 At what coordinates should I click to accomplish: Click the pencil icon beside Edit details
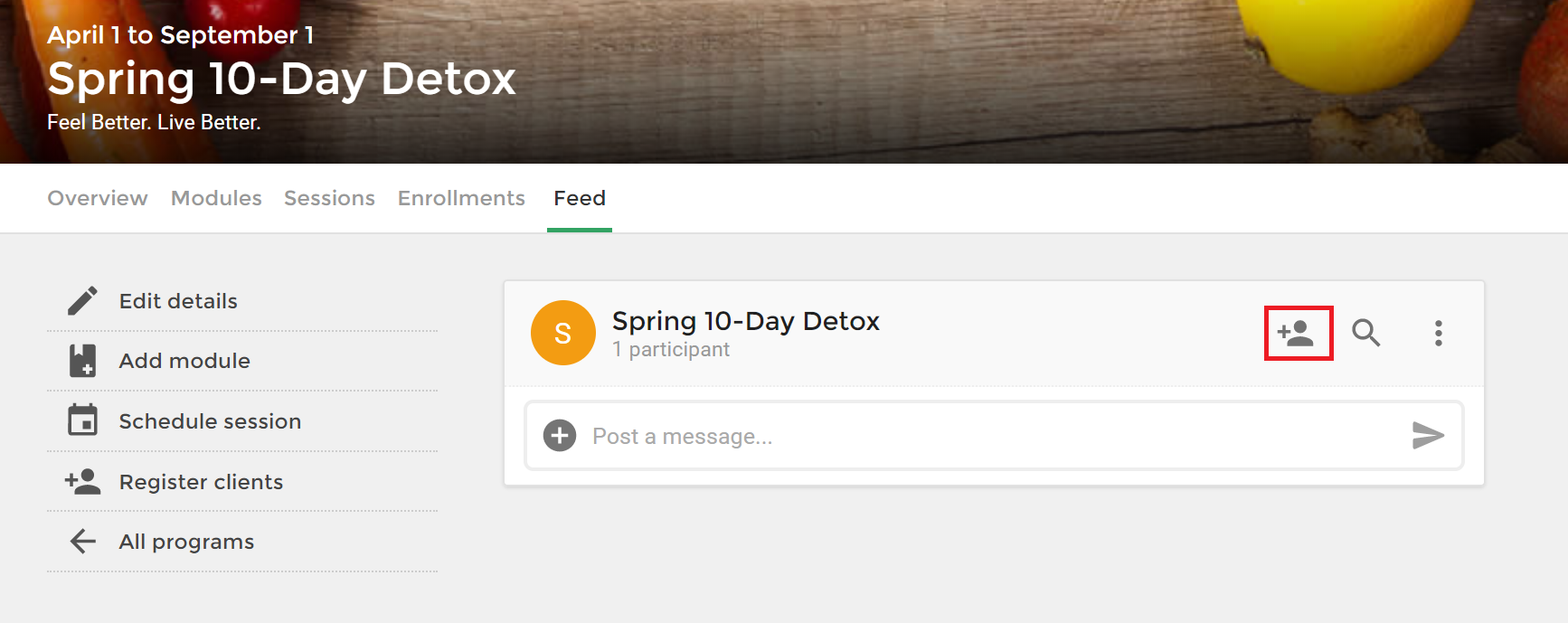pyautogui.click(x=83, y=301)
